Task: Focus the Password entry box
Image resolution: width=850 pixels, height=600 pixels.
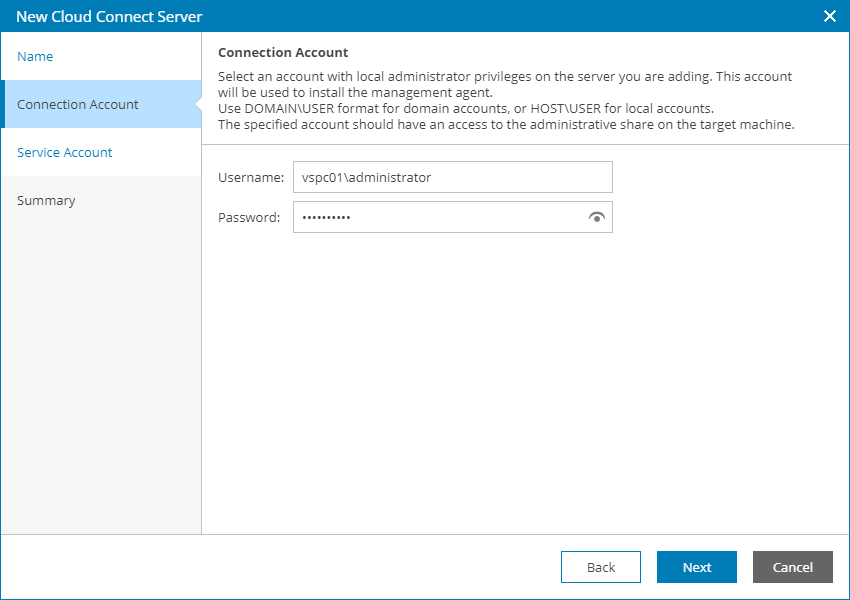Action: tap(440, 217)
